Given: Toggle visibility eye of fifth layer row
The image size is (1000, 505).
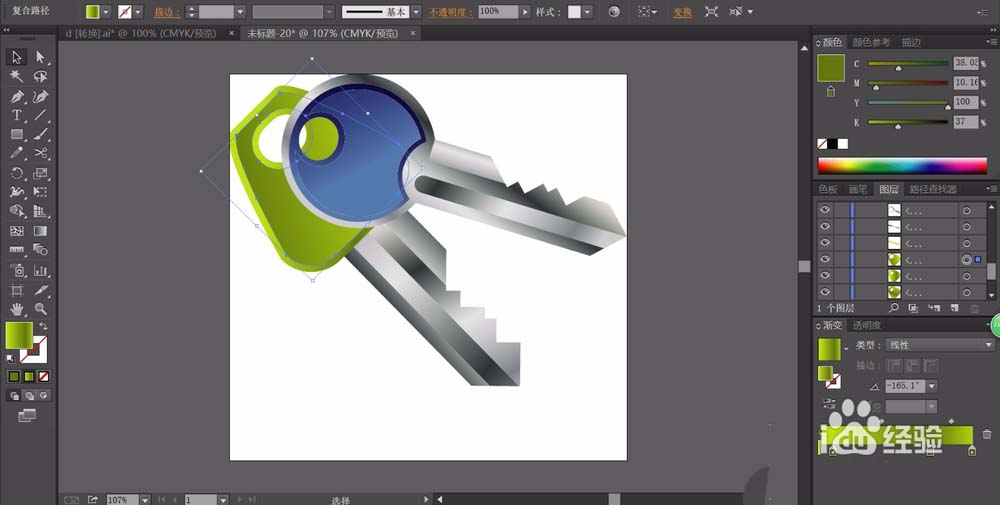Looking at the screenshot, I should click(x=825, y=276).
